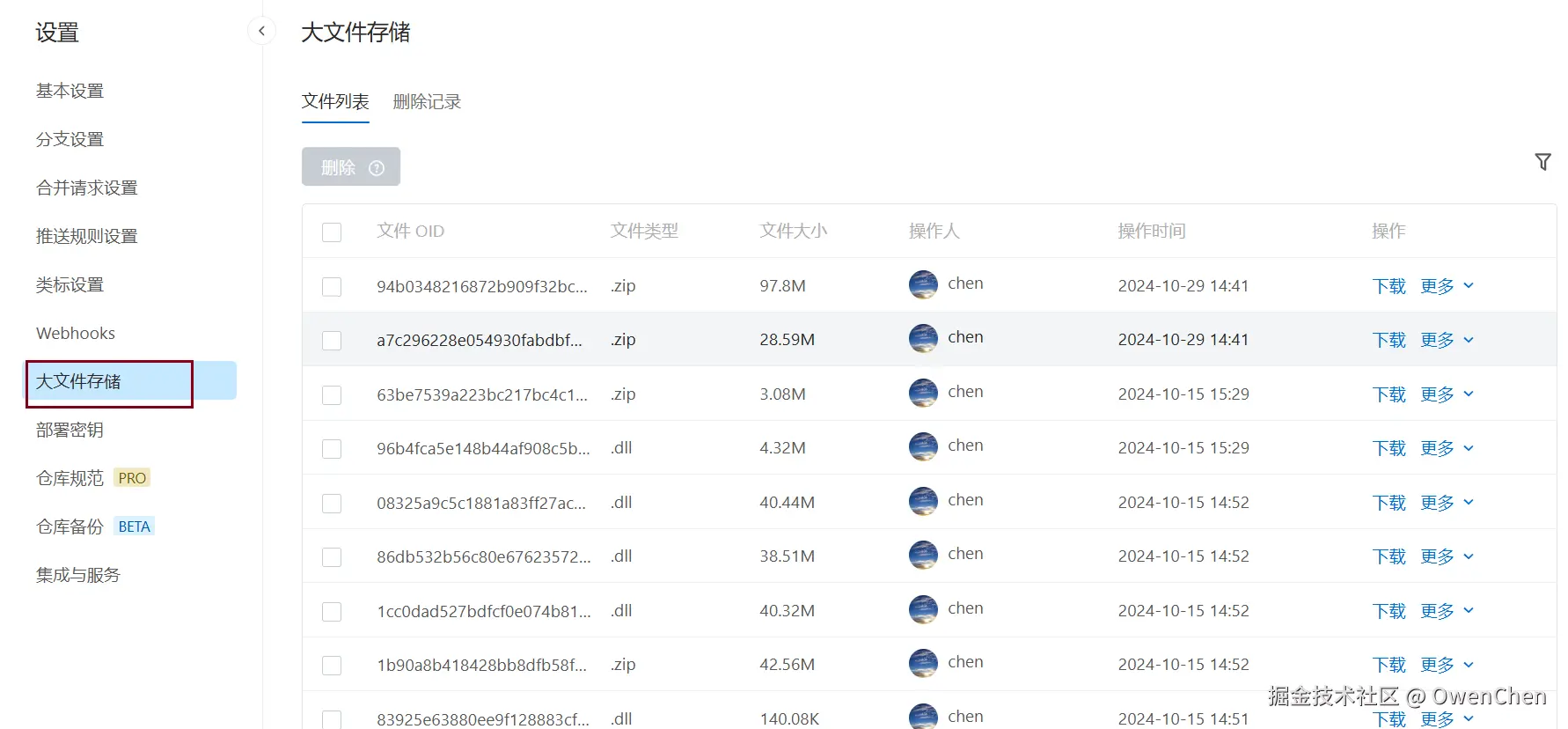The width and height of the screenshot is (1568, 729).
Task: Click chen's avatar in the 3.08M row
Action: tap(923, 393)
